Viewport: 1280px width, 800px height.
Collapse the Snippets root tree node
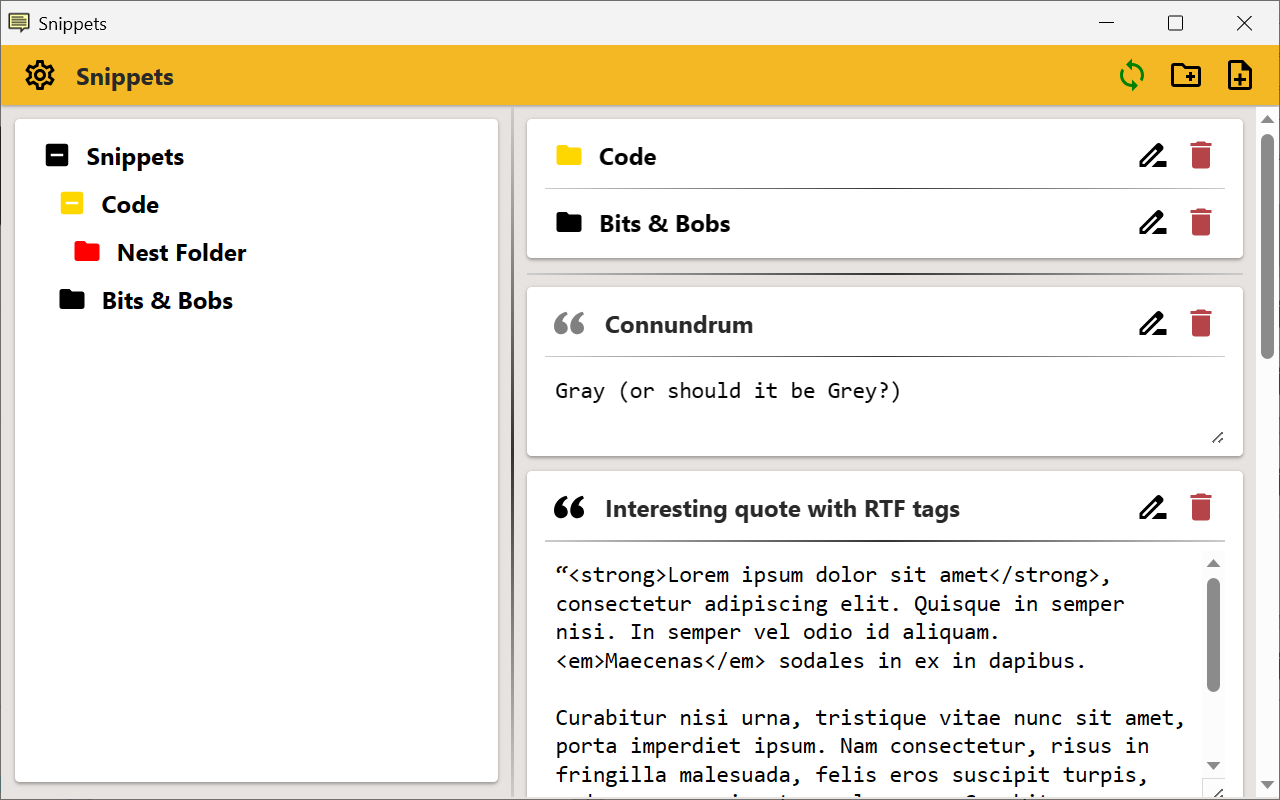pyautogui.click(x=58, y=156)
